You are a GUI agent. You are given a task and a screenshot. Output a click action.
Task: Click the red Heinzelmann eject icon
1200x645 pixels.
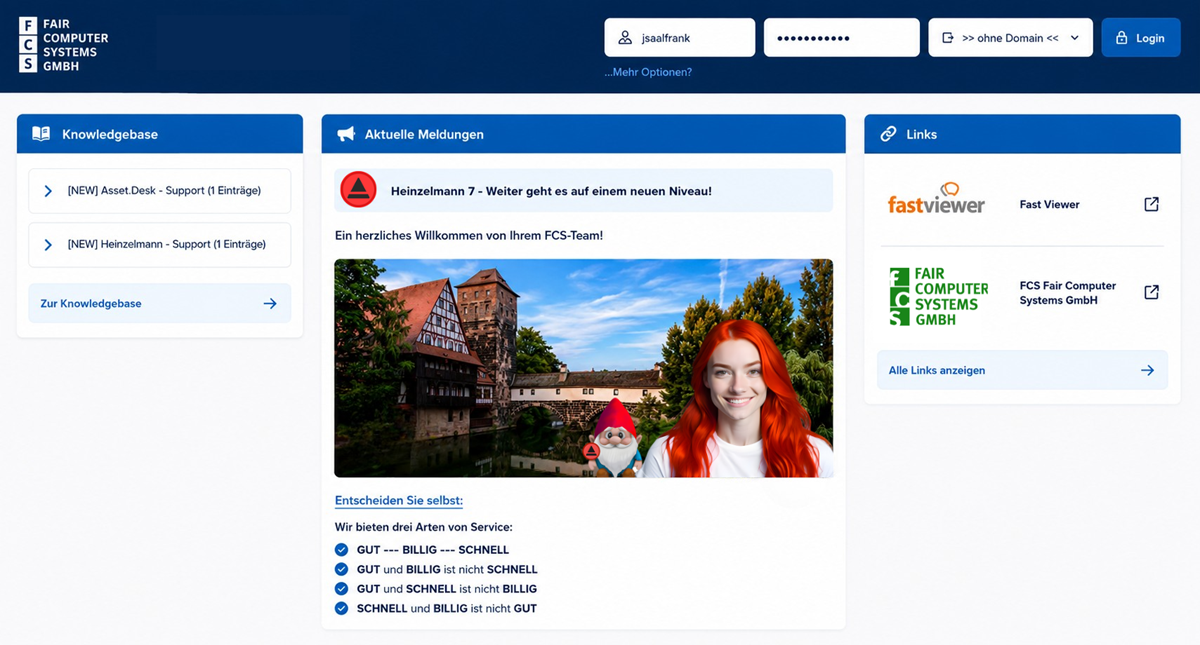[x=358, y=190]
